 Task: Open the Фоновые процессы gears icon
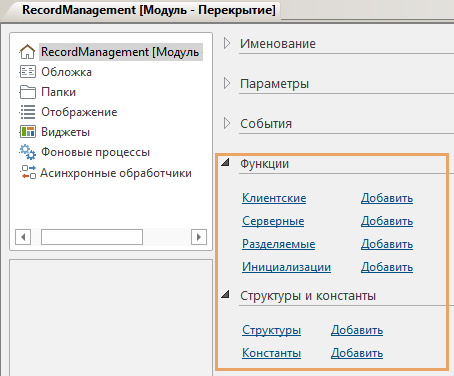pyautogui.click(x=27, y=152)
